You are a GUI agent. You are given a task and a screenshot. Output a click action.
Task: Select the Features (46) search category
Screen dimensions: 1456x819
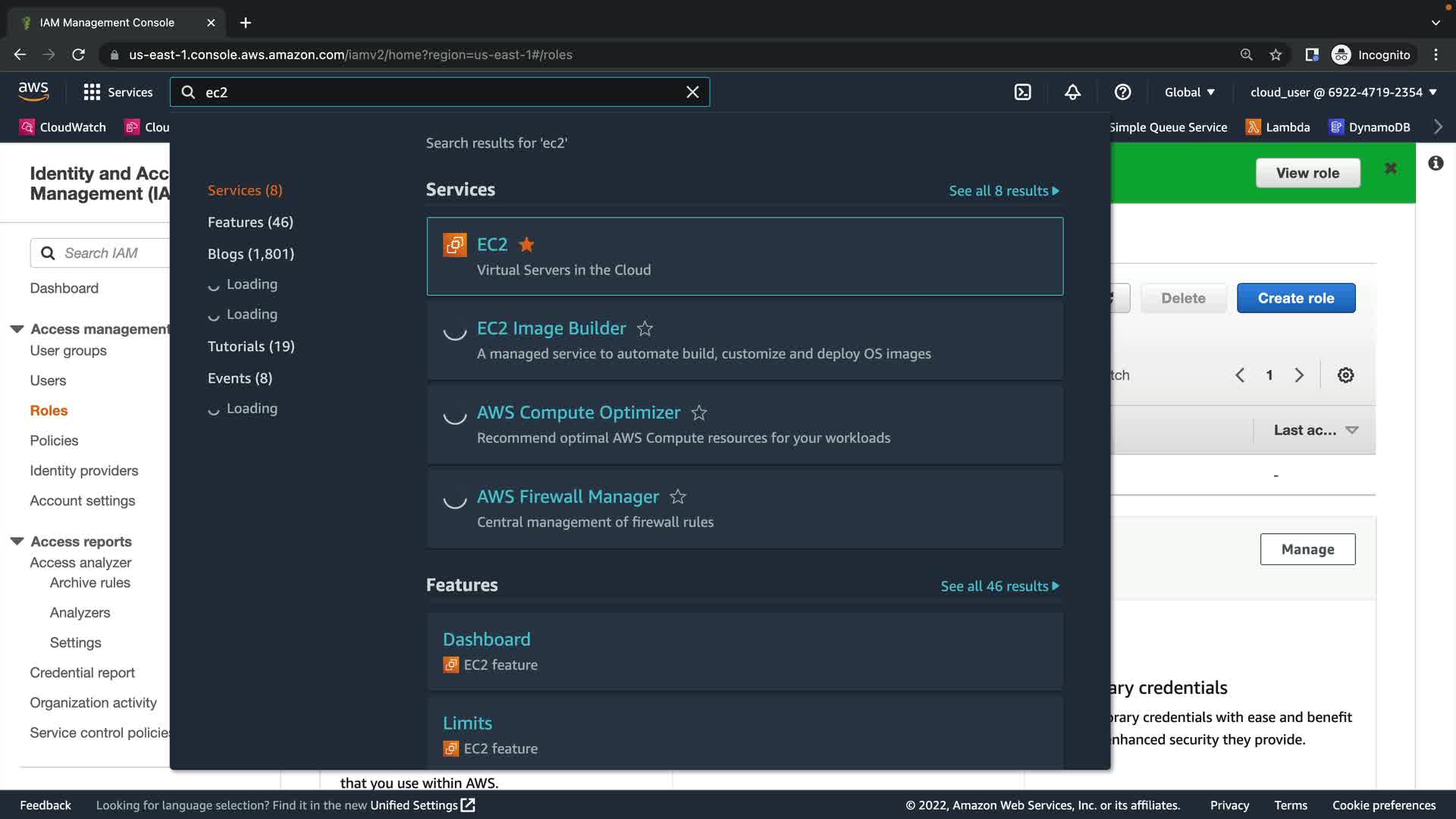[x=250, y=222]
